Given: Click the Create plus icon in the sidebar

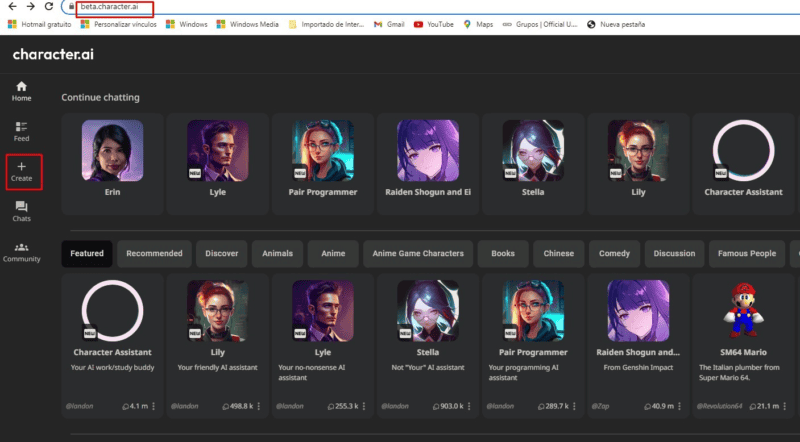Looking at the screenshot, I should click(x=21, y=166).
